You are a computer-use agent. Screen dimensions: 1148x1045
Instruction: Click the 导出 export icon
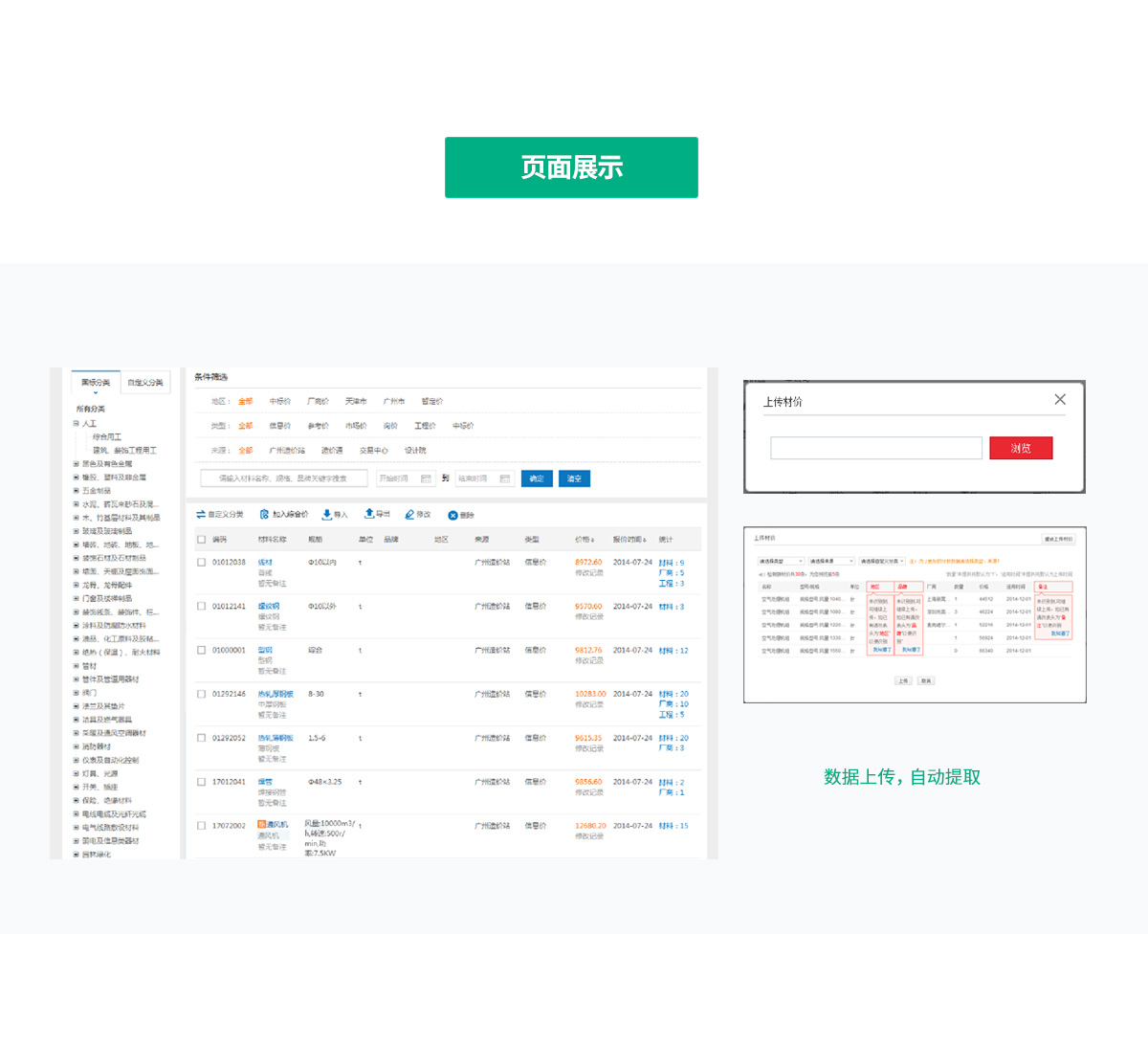click(x=369, y=515)
